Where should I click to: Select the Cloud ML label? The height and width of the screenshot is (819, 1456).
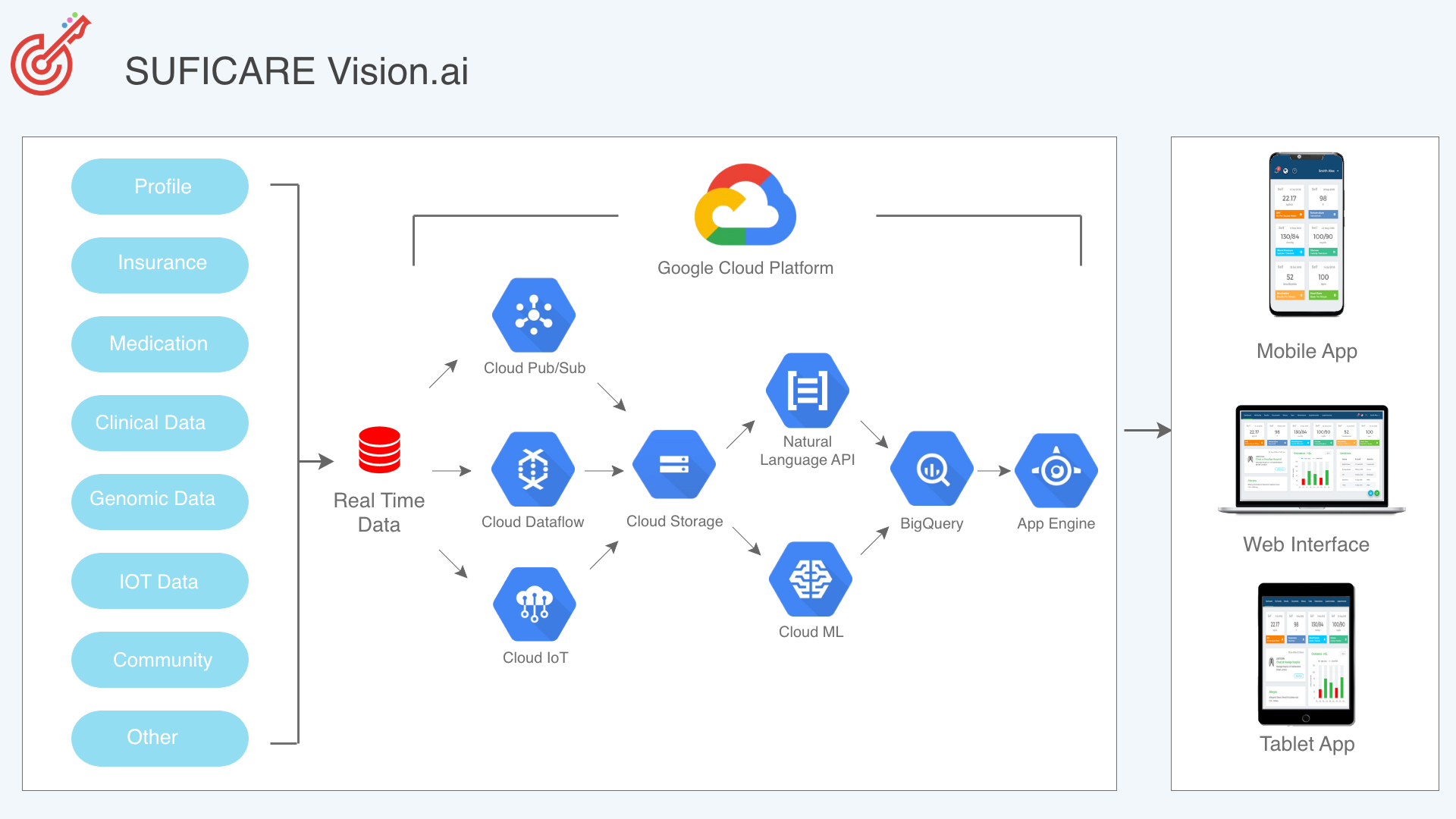click(811, 632)
